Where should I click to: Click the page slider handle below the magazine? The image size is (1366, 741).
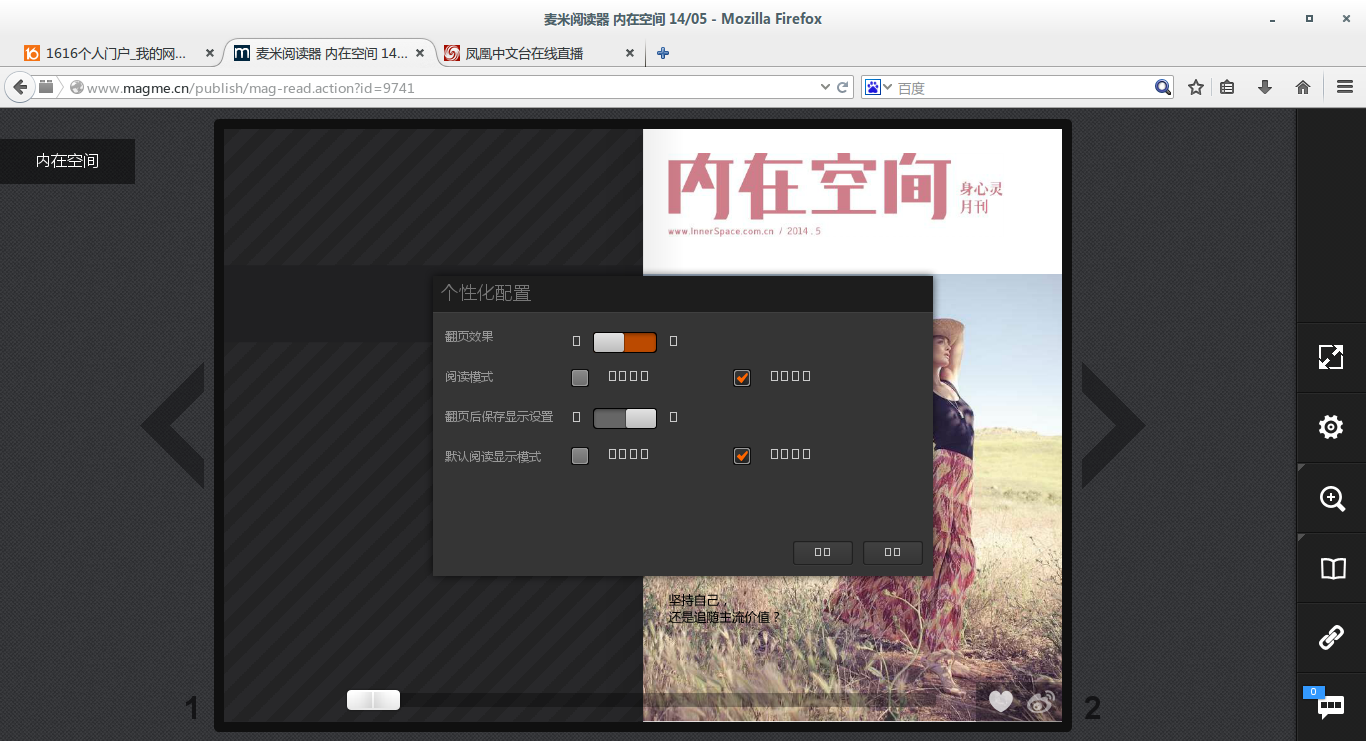(373, 700)
